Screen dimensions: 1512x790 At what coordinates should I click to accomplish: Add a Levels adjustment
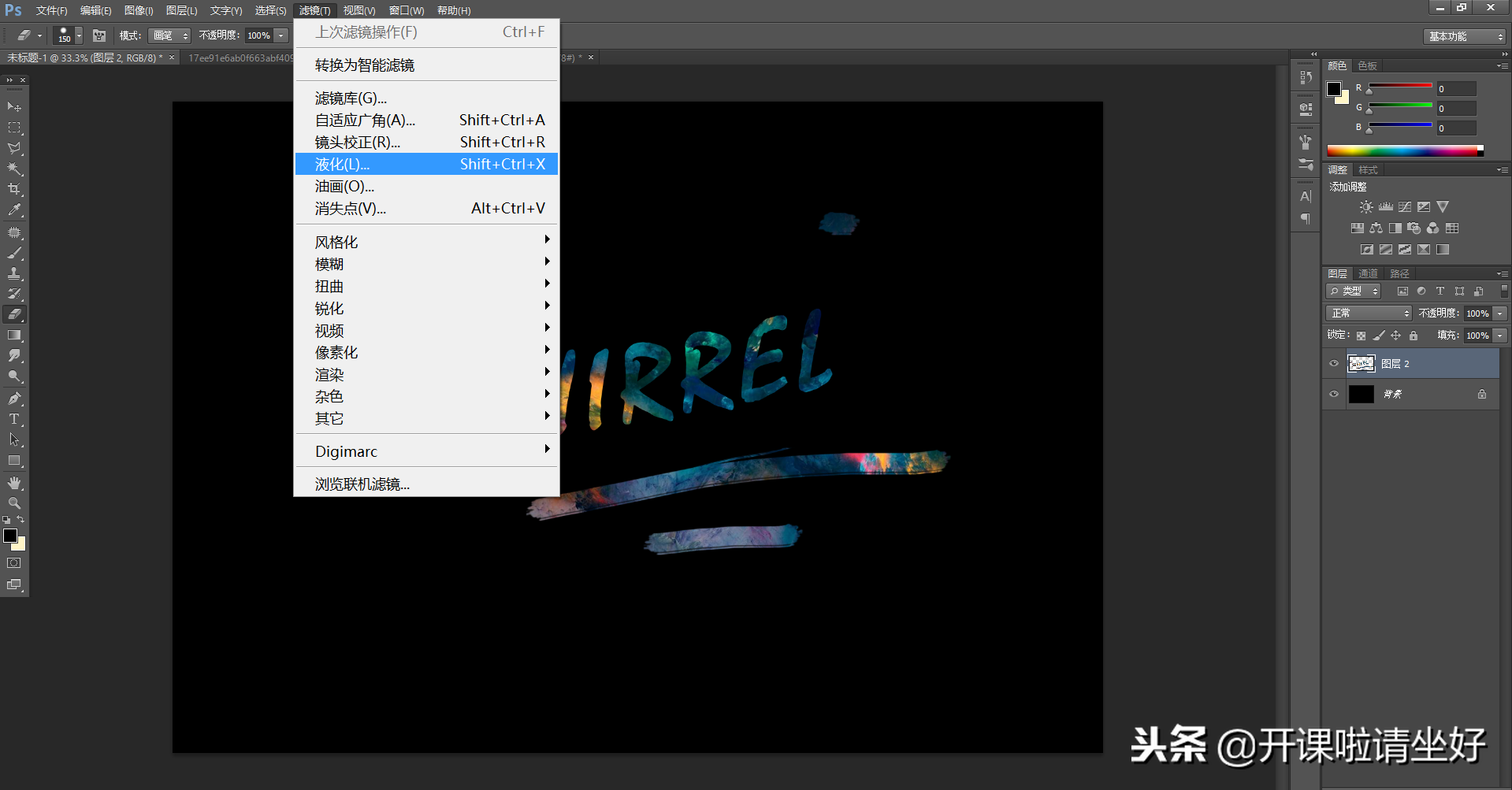click(x=1385, y=207)
